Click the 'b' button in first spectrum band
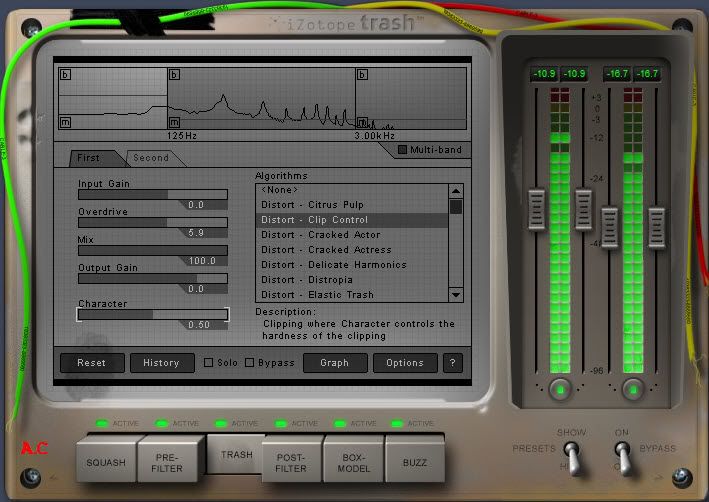 coord(66,75)
